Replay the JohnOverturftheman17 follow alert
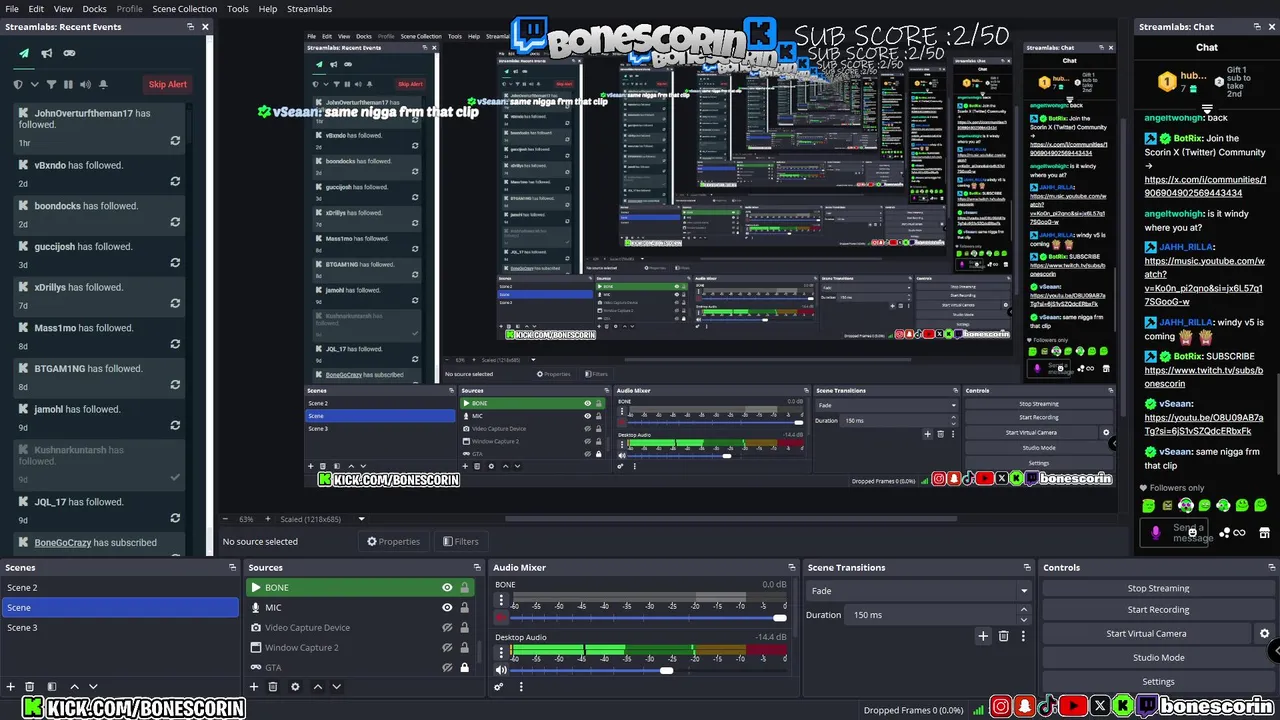Viewport: 1280px width, 720px height. (175, 141)
